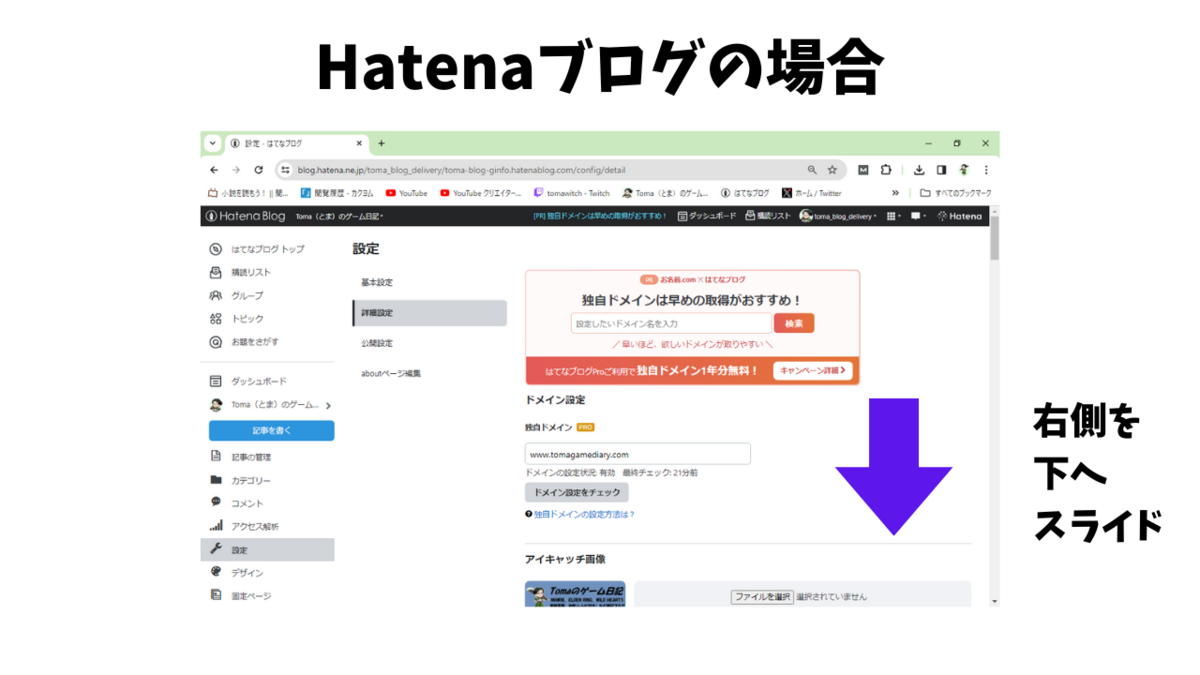Click the PR 独自ドメイン link in header
1200x675 pixels.
pos(601,216)
